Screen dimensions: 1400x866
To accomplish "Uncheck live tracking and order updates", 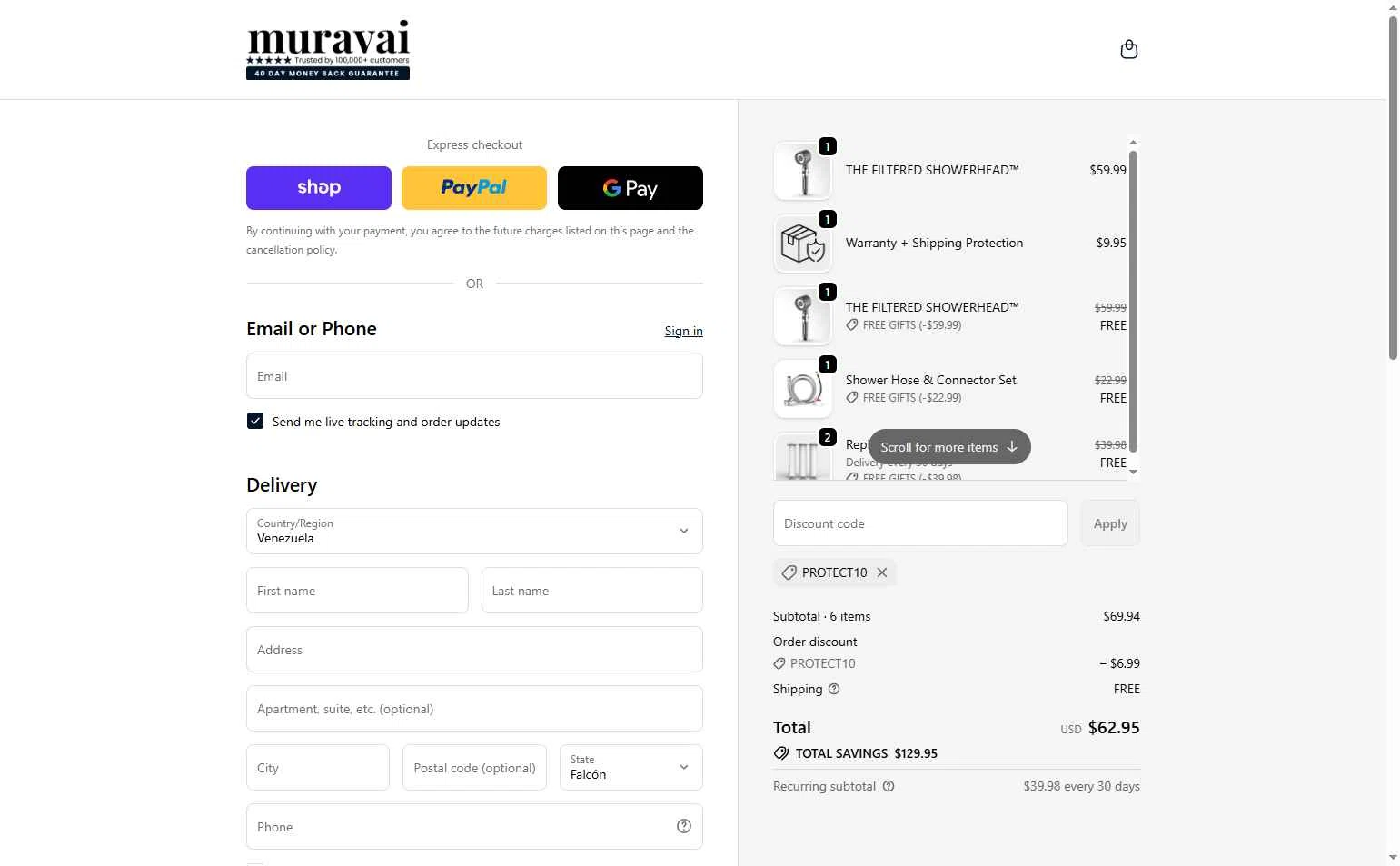I will 255,421.
